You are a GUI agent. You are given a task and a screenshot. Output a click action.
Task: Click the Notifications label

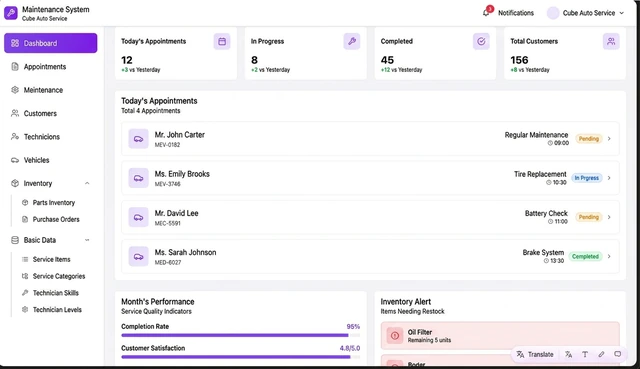[x=516, y=13]
